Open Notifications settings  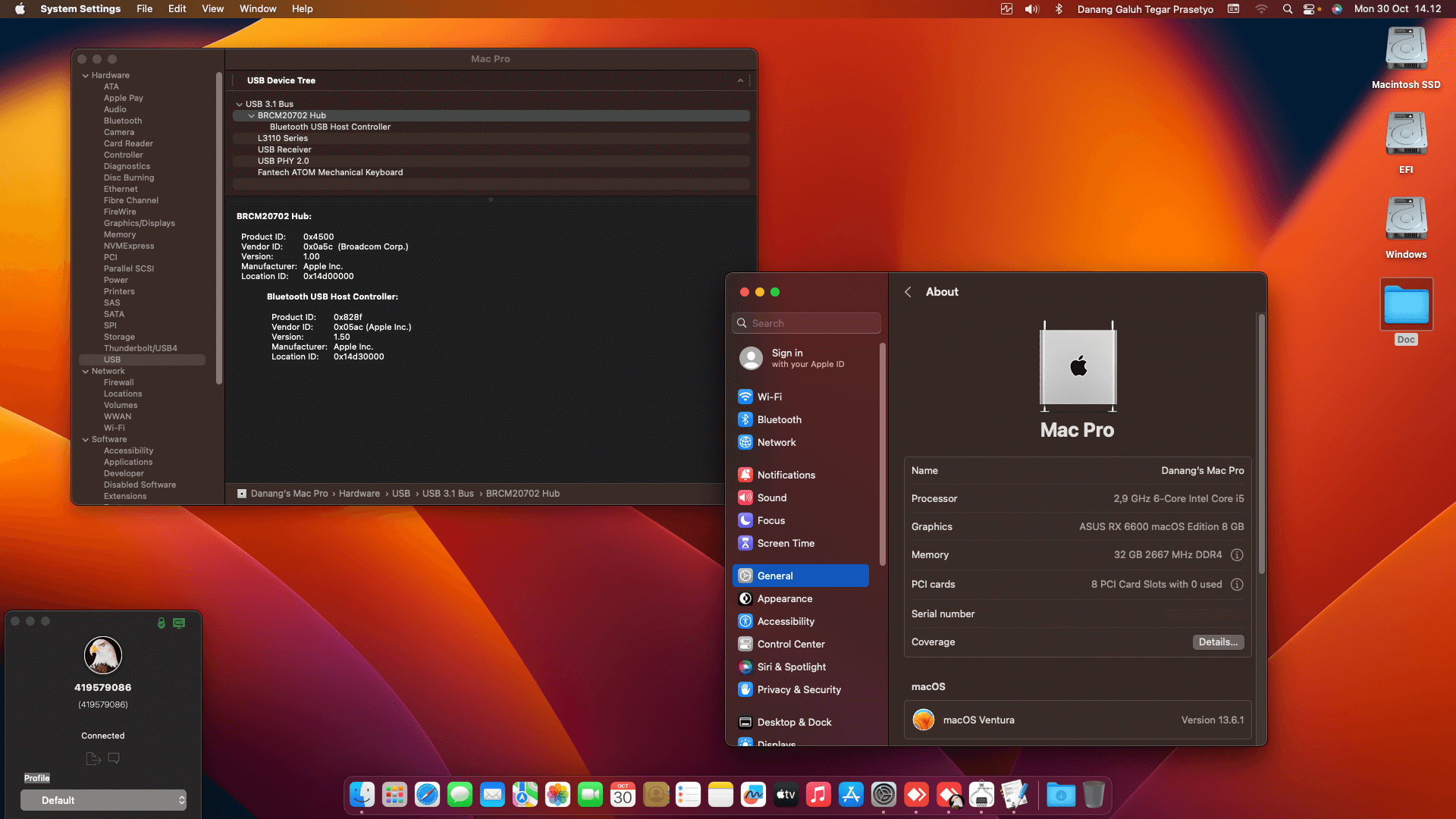[801, 475]
